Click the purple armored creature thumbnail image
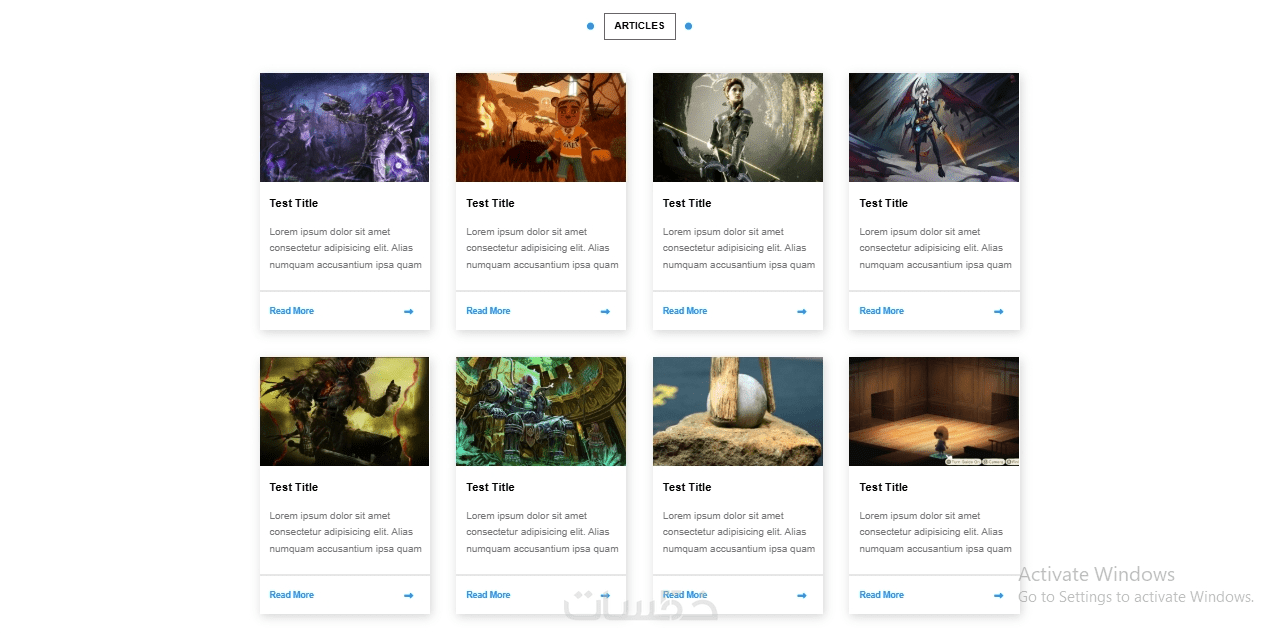Image resolution: width=1283 pixels, height=634 pixels. [x=344, y=127]
